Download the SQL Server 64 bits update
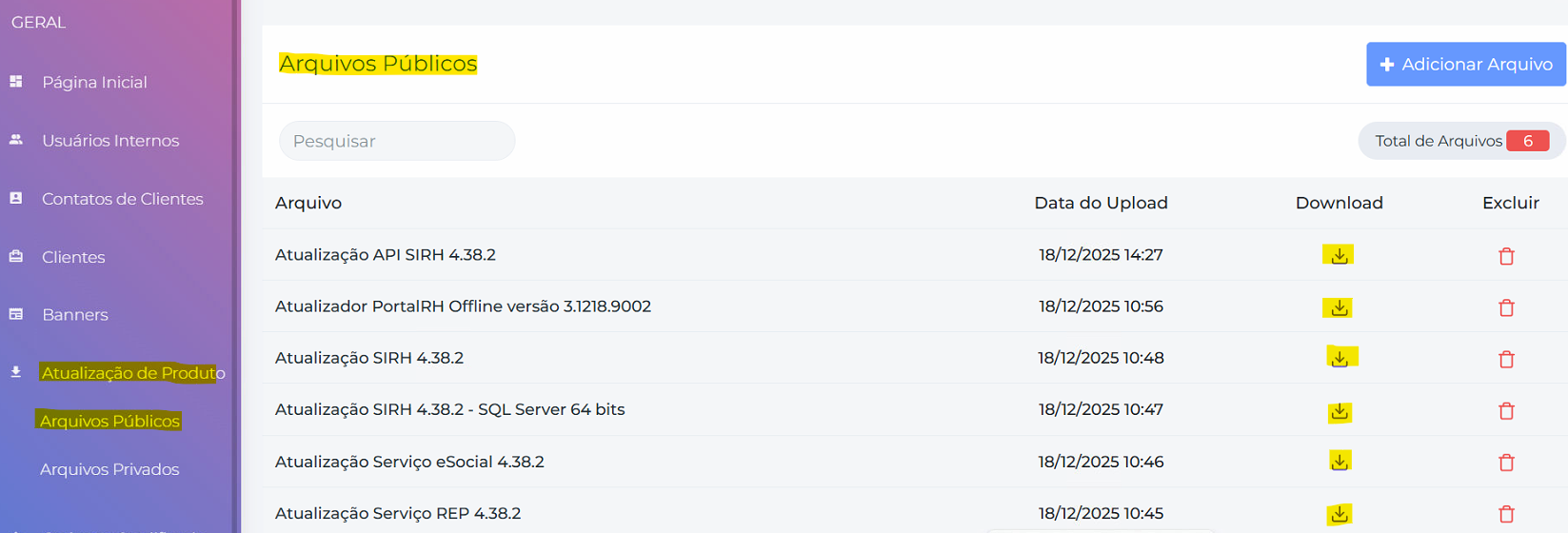The height and width of the screenshot is (533, 1568). click(1340, 411)
